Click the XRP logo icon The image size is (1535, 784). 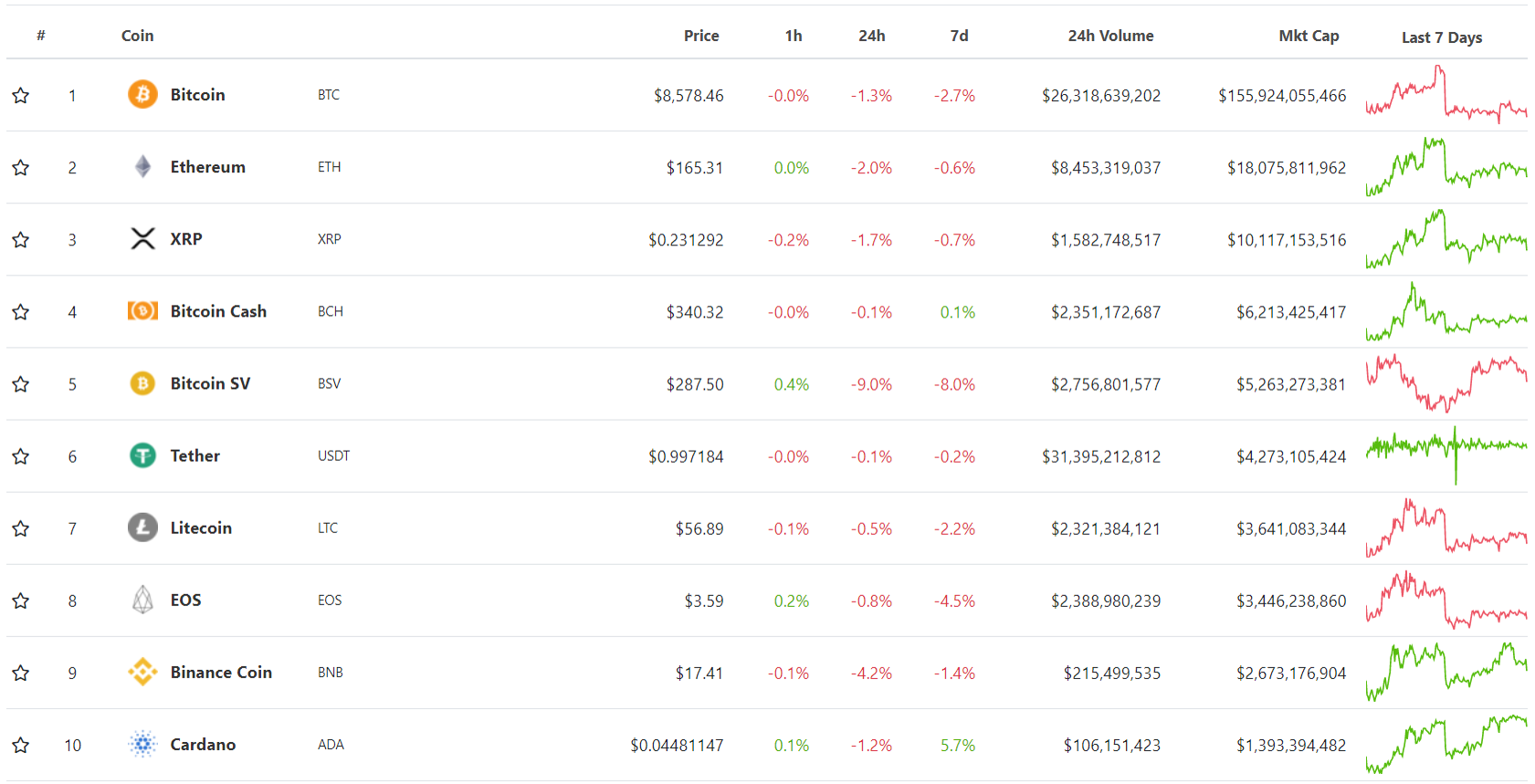pyautogui.click(x=142, y=238)
